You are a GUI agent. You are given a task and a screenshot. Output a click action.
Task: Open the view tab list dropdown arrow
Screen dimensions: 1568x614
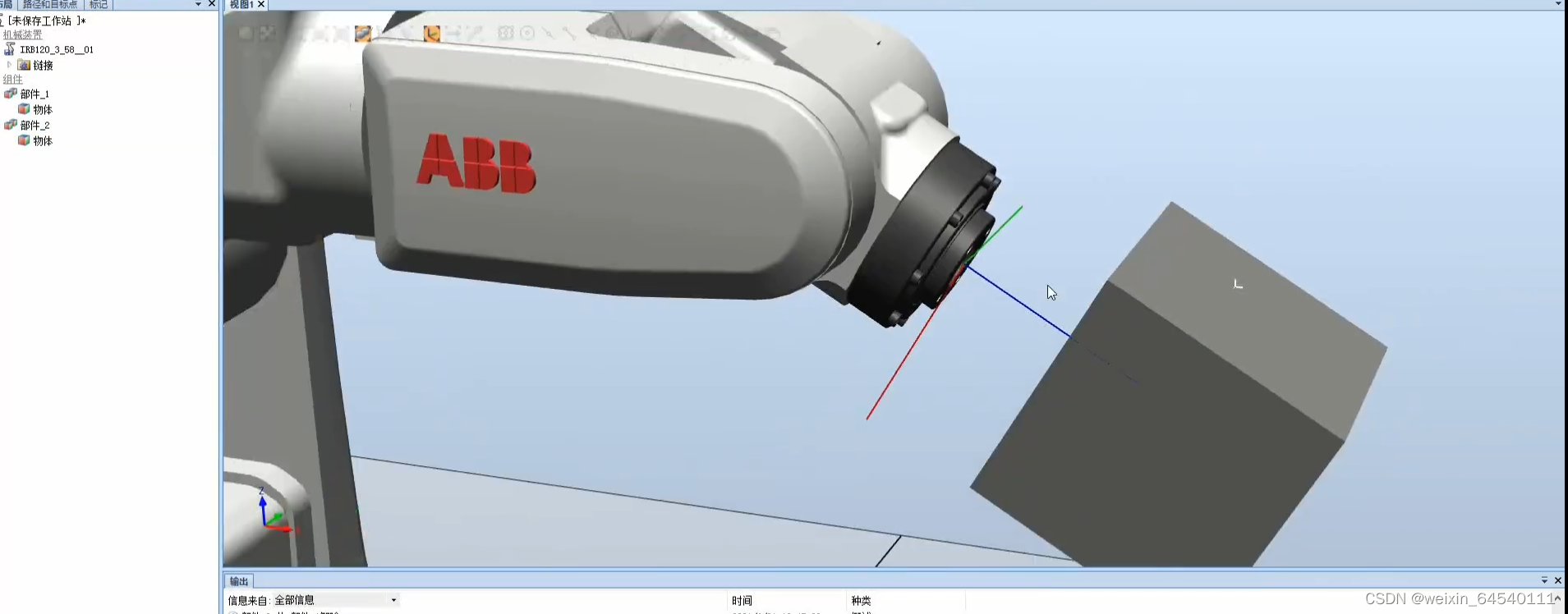(1558, 4)
